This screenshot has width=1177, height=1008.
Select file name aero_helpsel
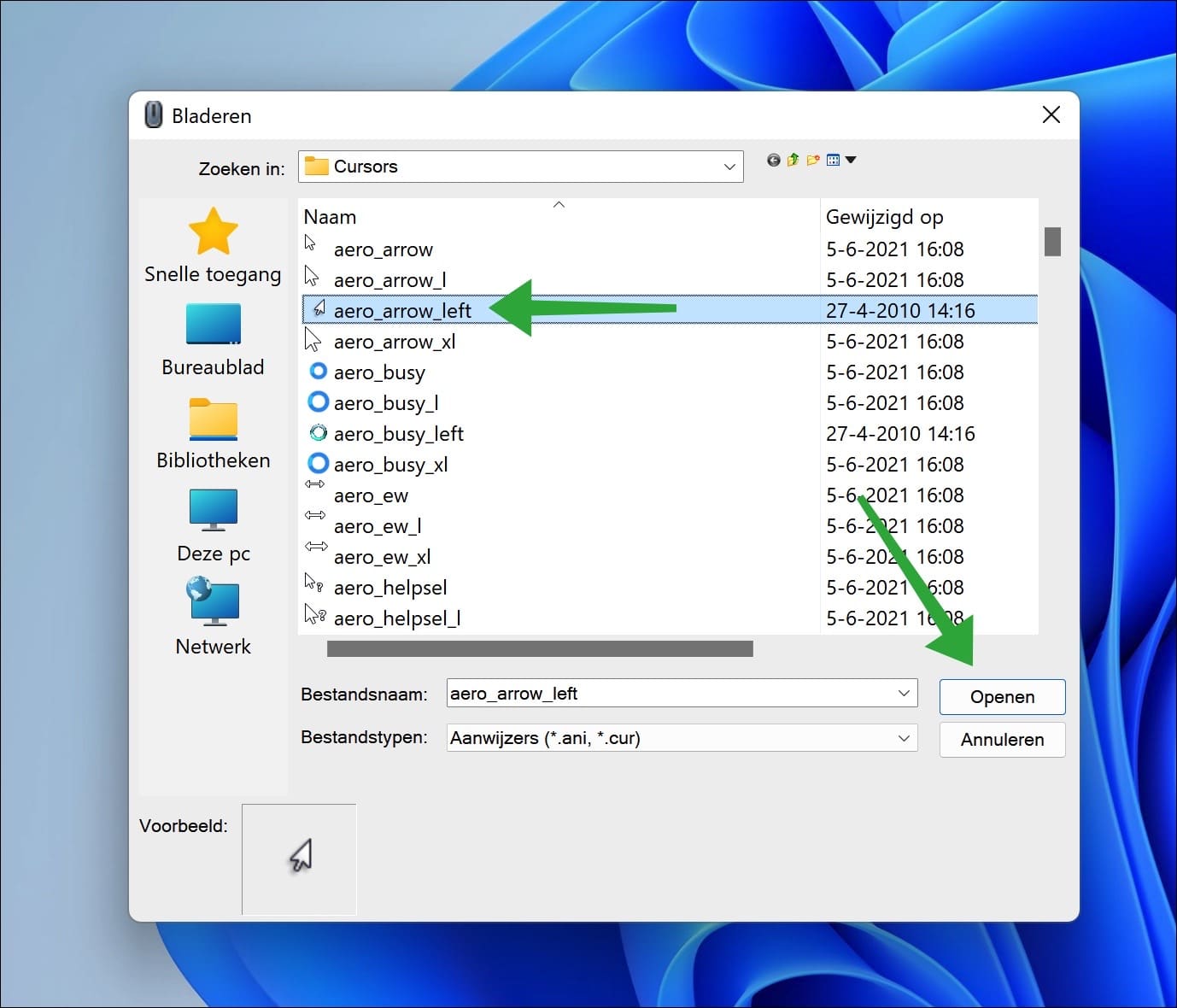pyautogui.click(x=390, y=588)
